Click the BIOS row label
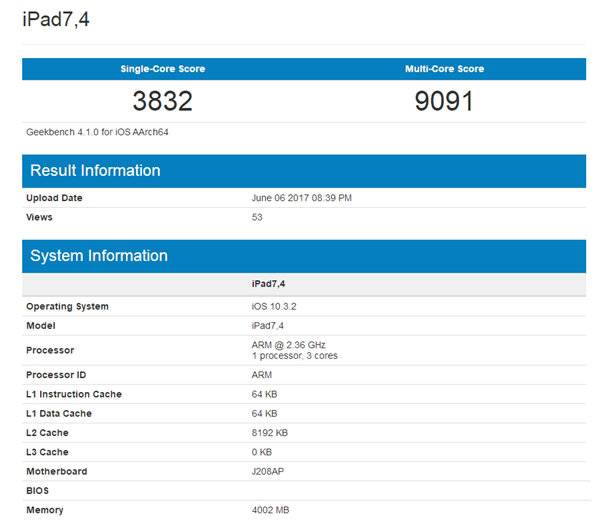Image resolution: width=600 pixels, height=529 pixels. [x=38, y=491]
